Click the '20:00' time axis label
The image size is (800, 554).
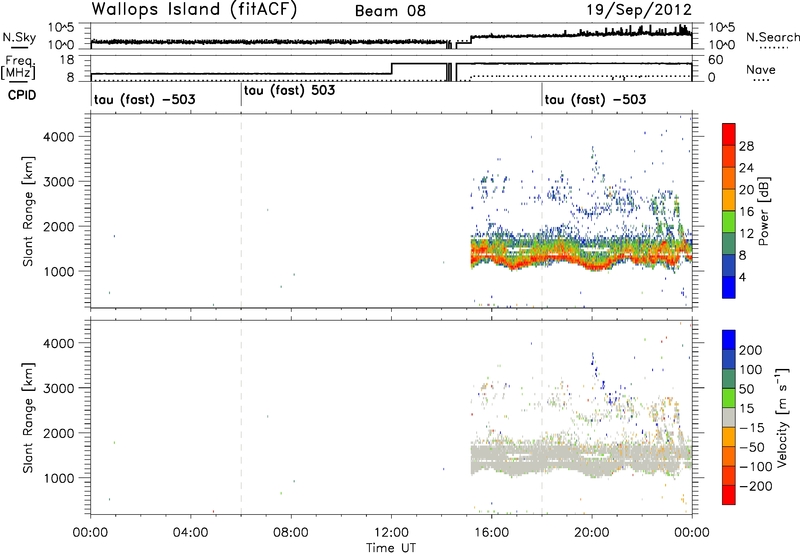coord(592,533)
